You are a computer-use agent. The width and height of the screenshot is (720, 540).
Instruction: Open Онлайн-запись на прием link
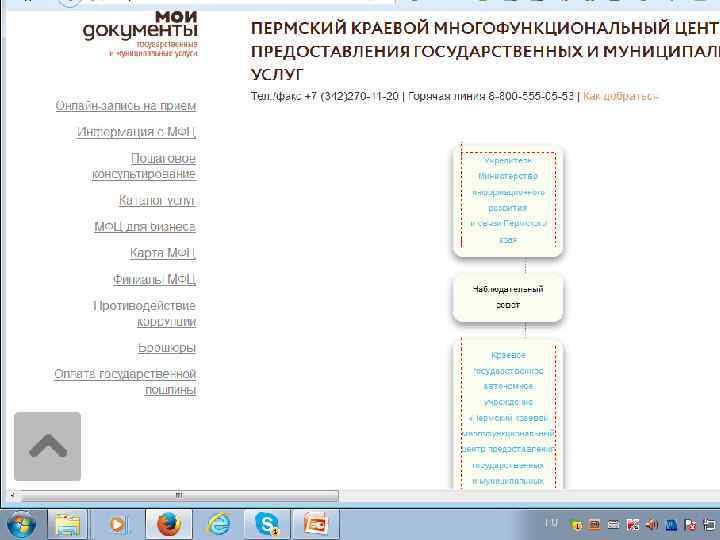126,106
